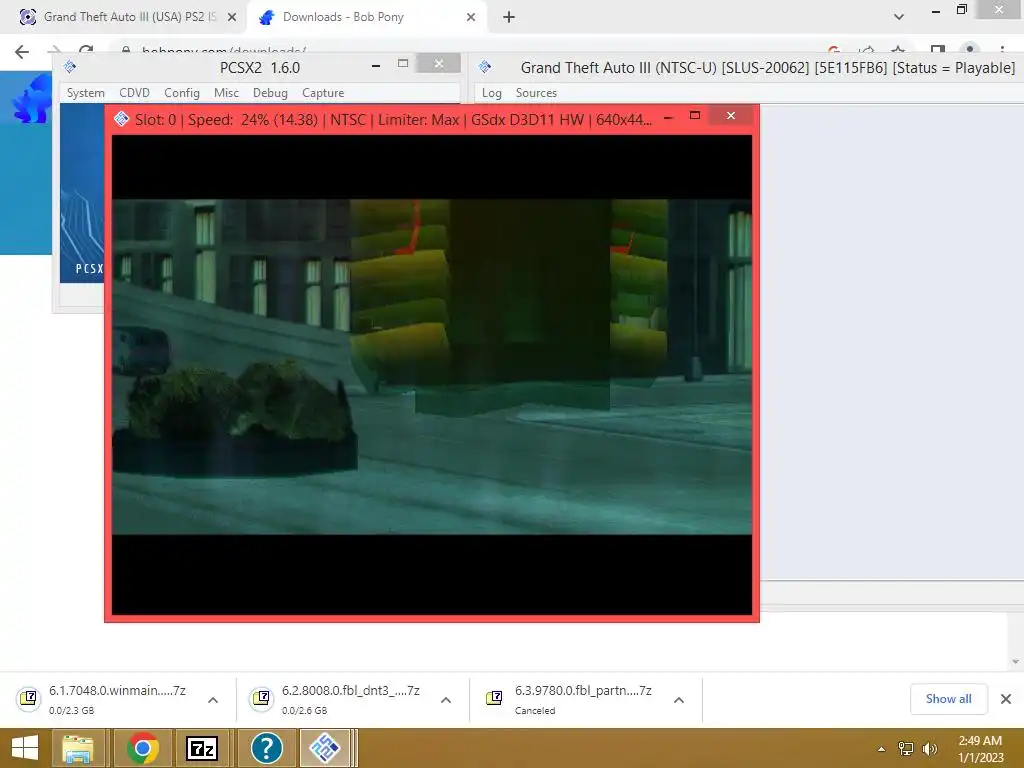The image size is (1024, 768).
Task: Open options for canceled 6.3.9780.0.fbl_partn download
Action: click(679, 700)
